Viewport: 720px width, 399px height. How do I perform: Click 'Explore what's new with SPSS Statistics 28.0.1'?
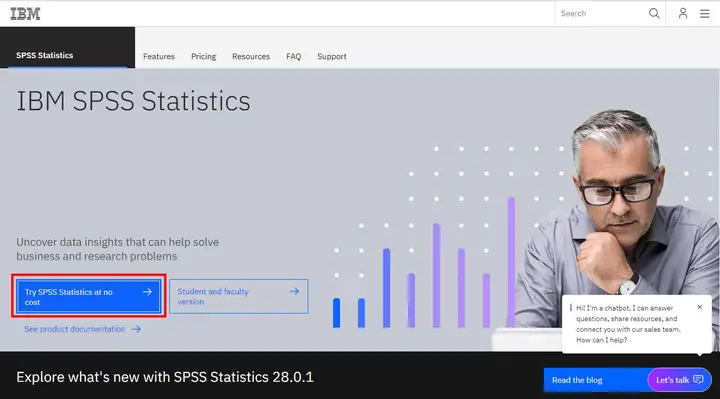(x=165, y=377)
